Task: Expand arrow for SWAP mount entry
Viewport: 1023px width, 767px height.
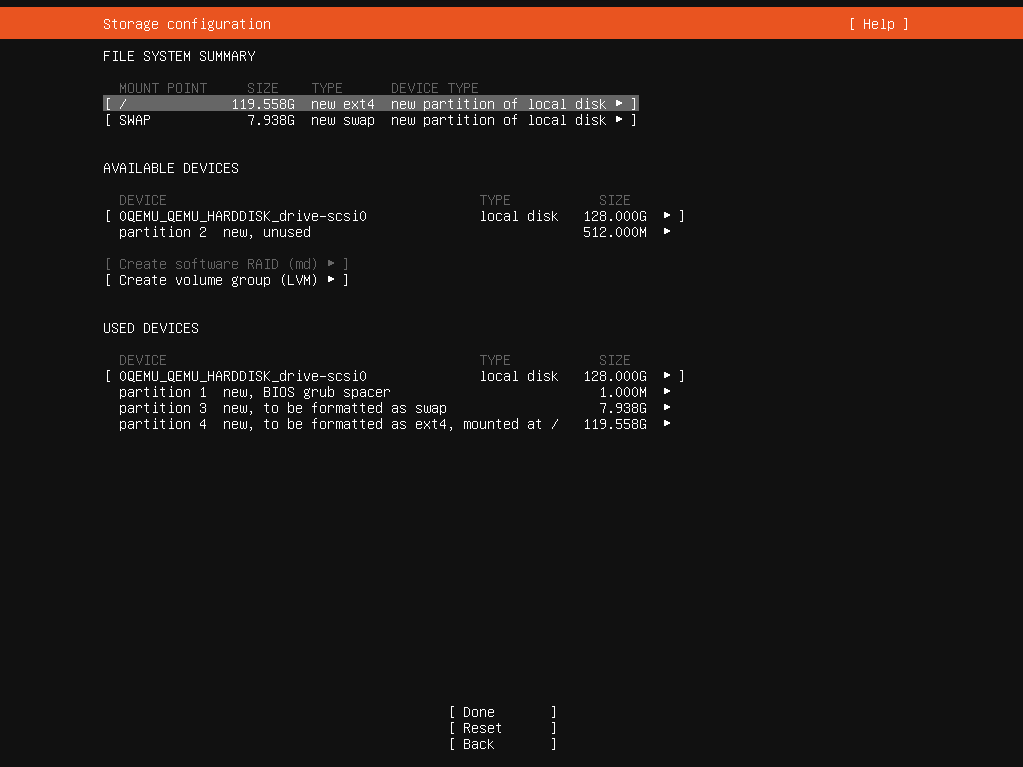Action: pyautogui.click(x=620, y=120)
